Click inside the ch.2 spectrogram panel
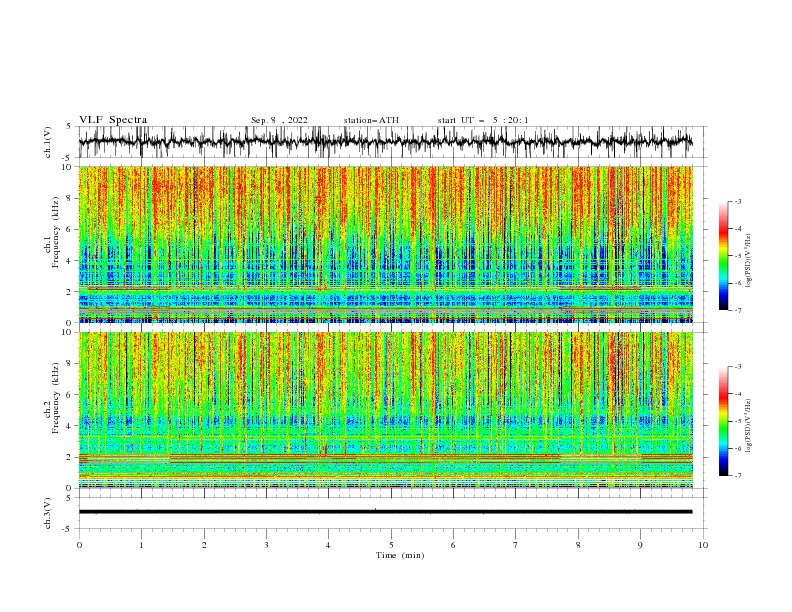Image resolution: width=792 pixels, height=612 pixels. coord(385,410)
